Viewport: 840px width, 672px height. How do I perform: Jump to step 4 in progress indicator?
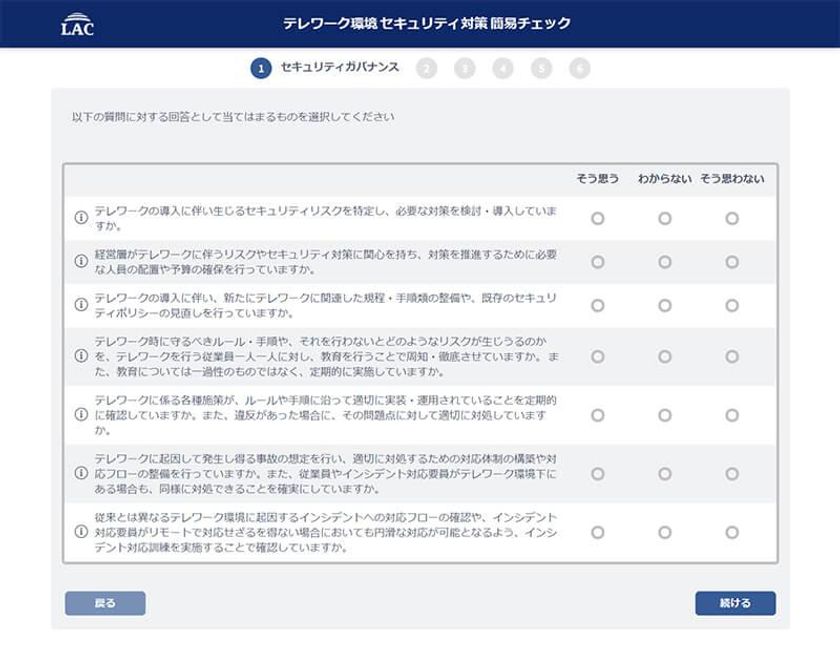click(x=503, y=68)
